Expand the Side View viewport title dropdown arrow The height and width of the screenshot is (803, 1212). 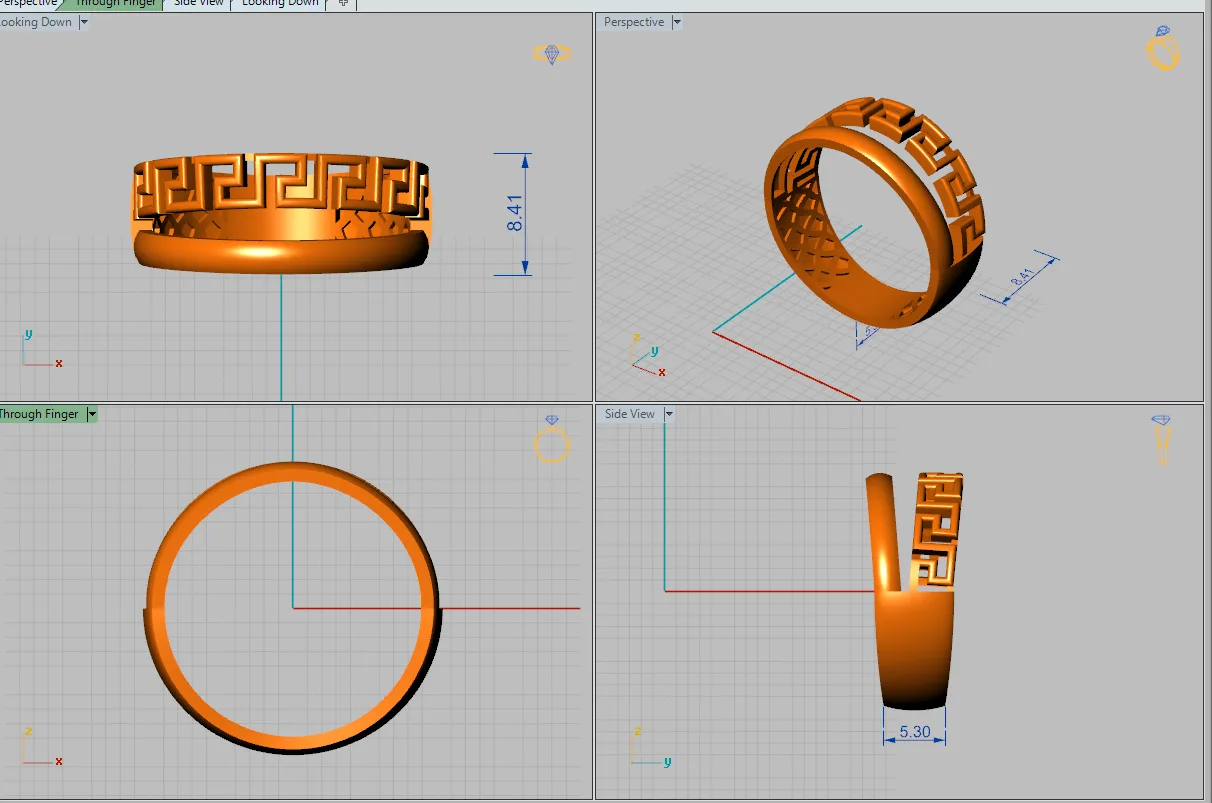click(669, 414)
